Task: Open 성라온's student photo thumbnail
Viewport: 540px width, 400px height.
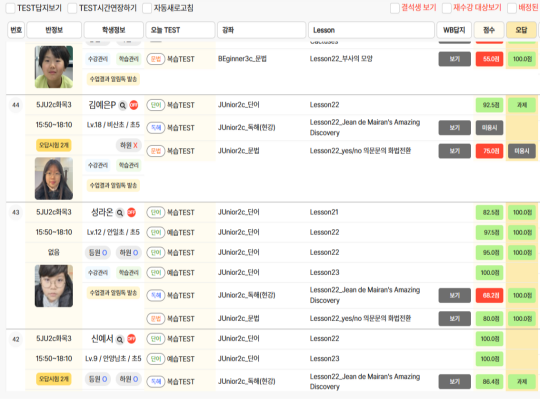Action: click(54, 286)
